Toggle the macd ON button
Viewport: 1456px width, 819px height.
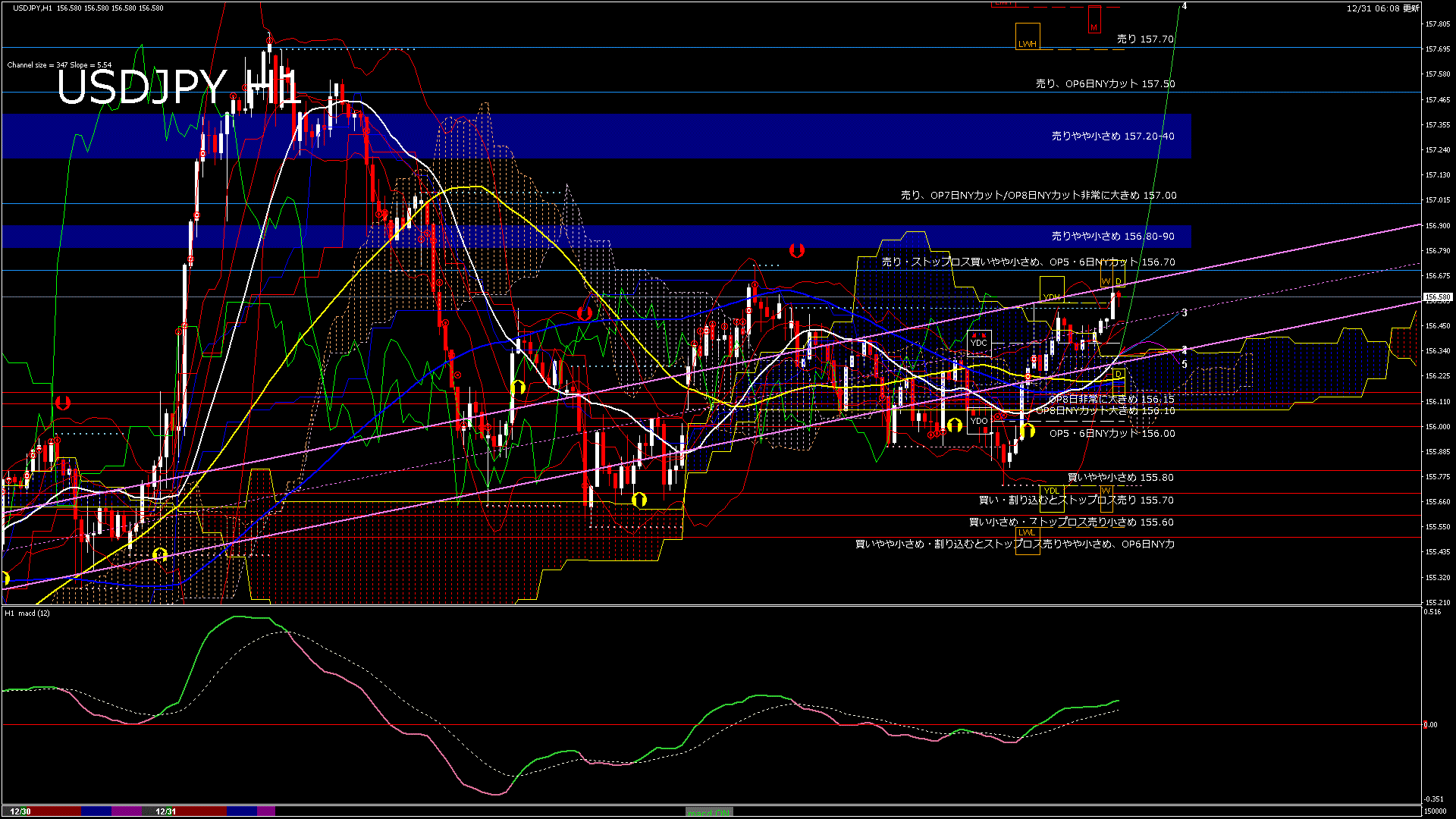point(709,811)
